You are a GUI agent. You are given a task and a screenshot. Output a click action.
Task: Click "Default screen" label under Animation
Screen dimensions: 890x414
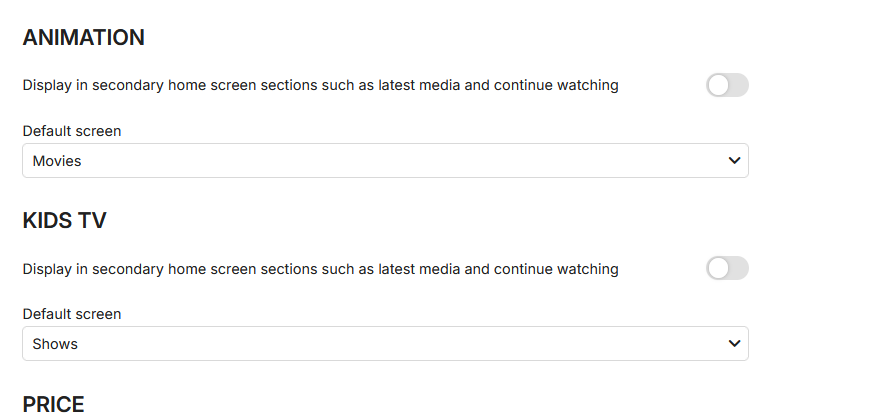pyautogui.click(x=72, y=131)
